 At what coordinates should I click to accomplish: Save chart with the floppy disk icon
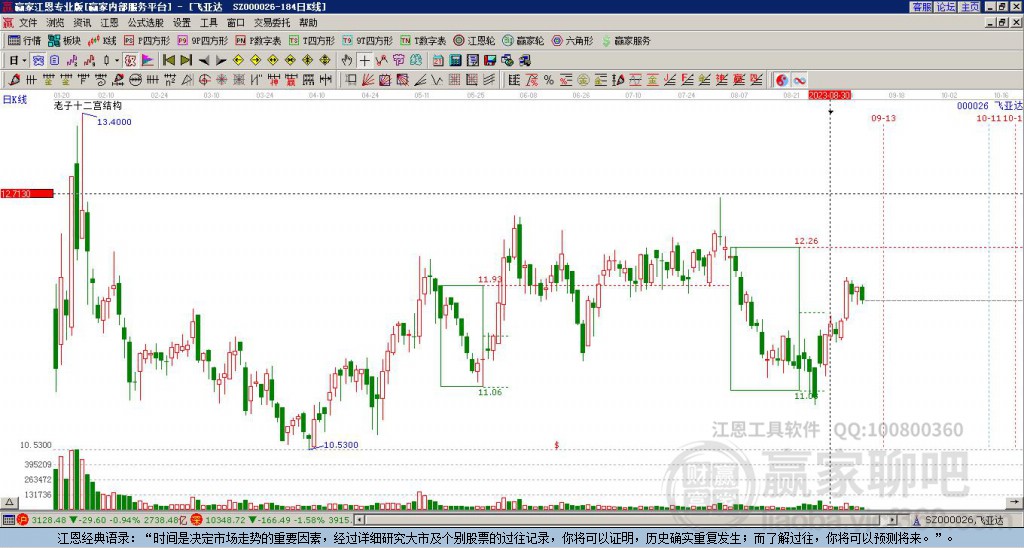(x=490, y=60)
